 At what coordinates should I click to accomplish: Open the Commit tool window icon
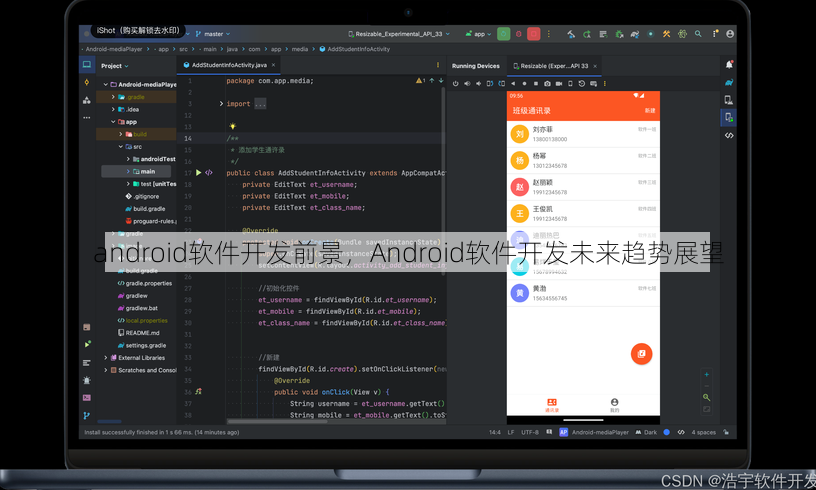(x=86, y=82)
